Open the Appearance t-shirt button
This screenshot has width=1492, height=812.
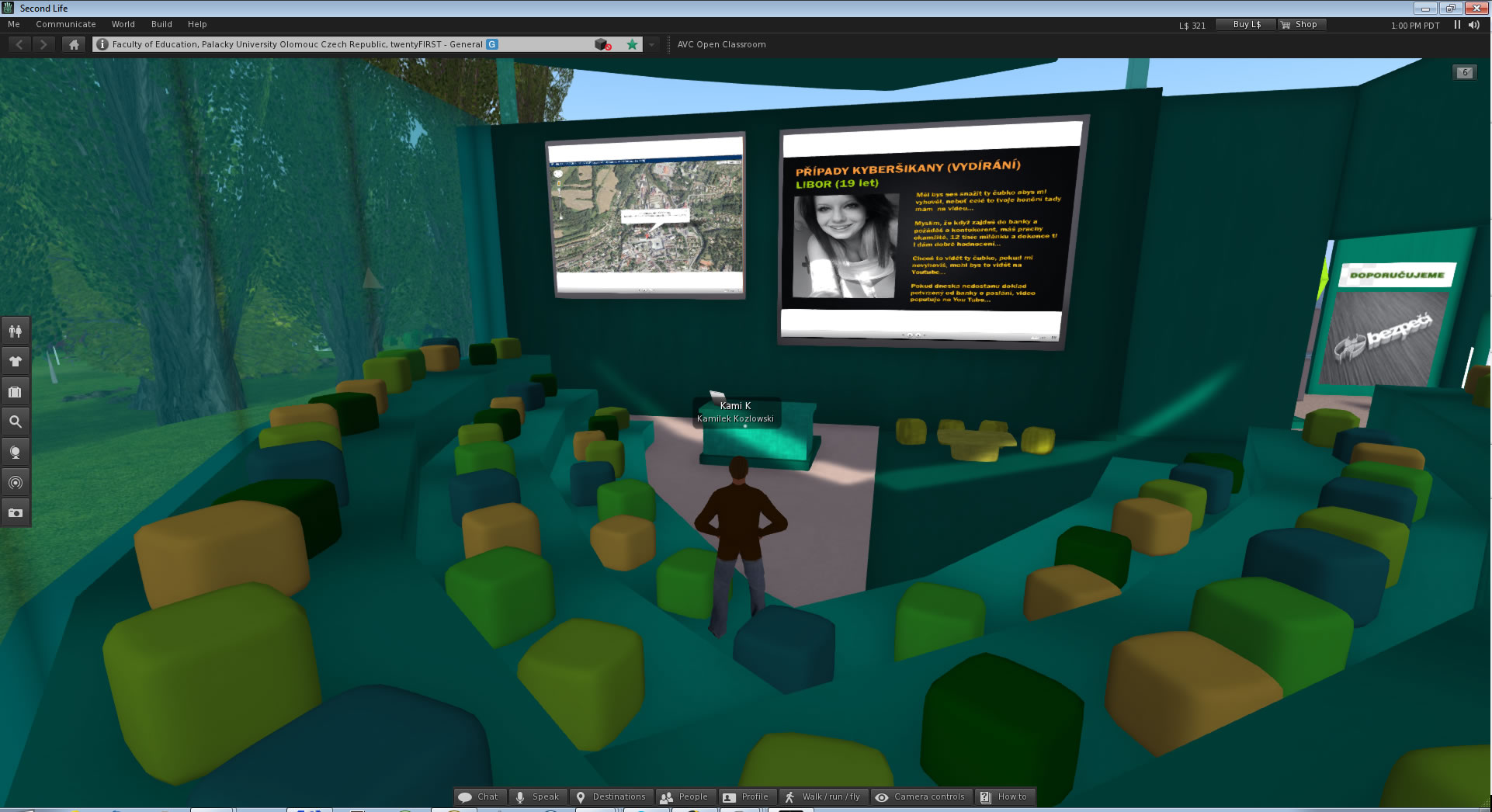coord(16,362)
